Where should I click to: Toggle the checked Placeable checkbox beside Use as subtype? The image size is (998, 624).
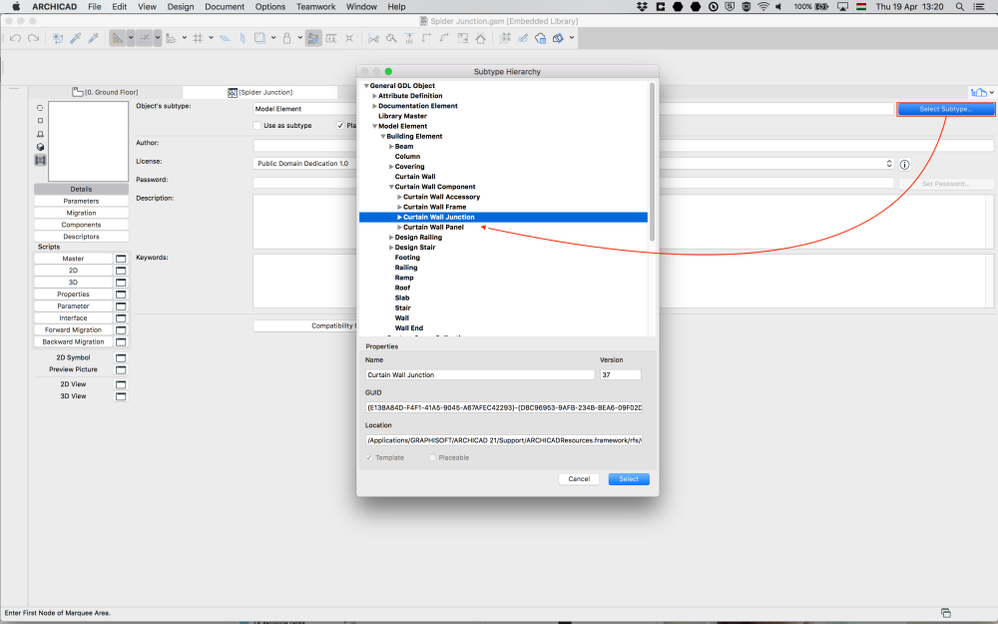pyautogui.click(x=340, y=125)
